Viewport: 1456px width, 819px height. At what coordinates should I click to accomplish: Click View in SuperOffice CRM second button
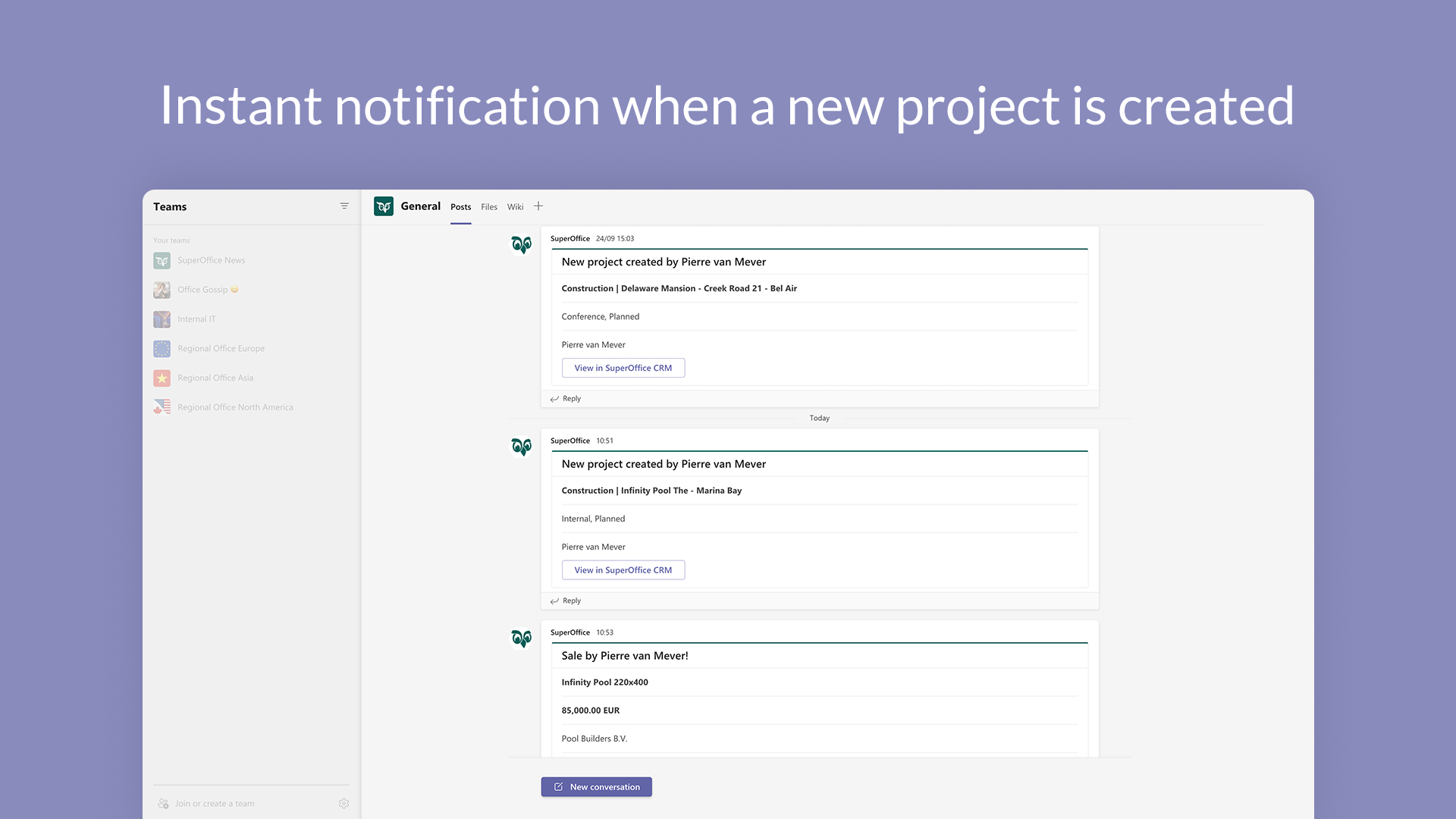pos(622,569)
